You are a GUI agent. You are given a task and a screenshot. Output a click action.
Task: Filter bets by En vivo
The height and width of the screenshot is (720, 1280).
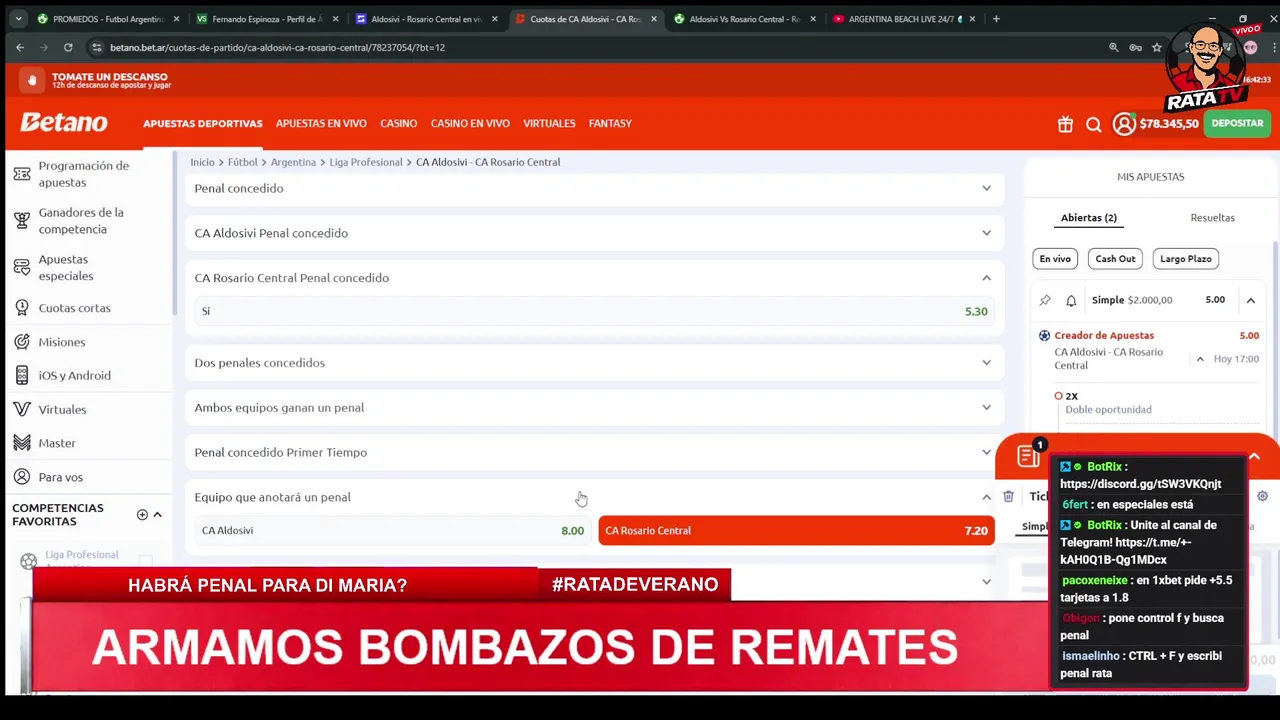click(1055, 259)
